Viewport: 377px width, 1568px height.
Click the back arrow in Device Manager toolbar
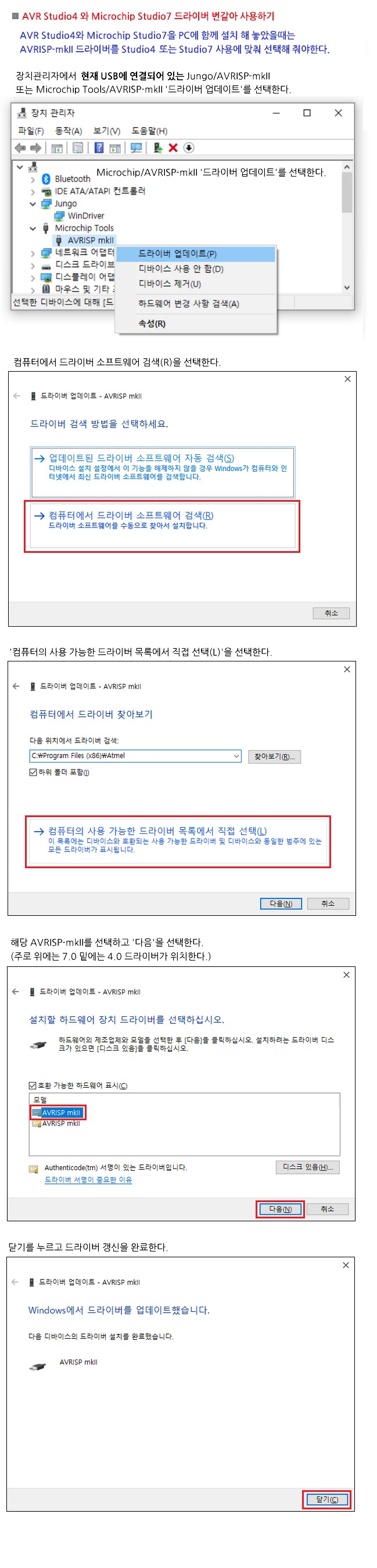[x=20, y=148]
